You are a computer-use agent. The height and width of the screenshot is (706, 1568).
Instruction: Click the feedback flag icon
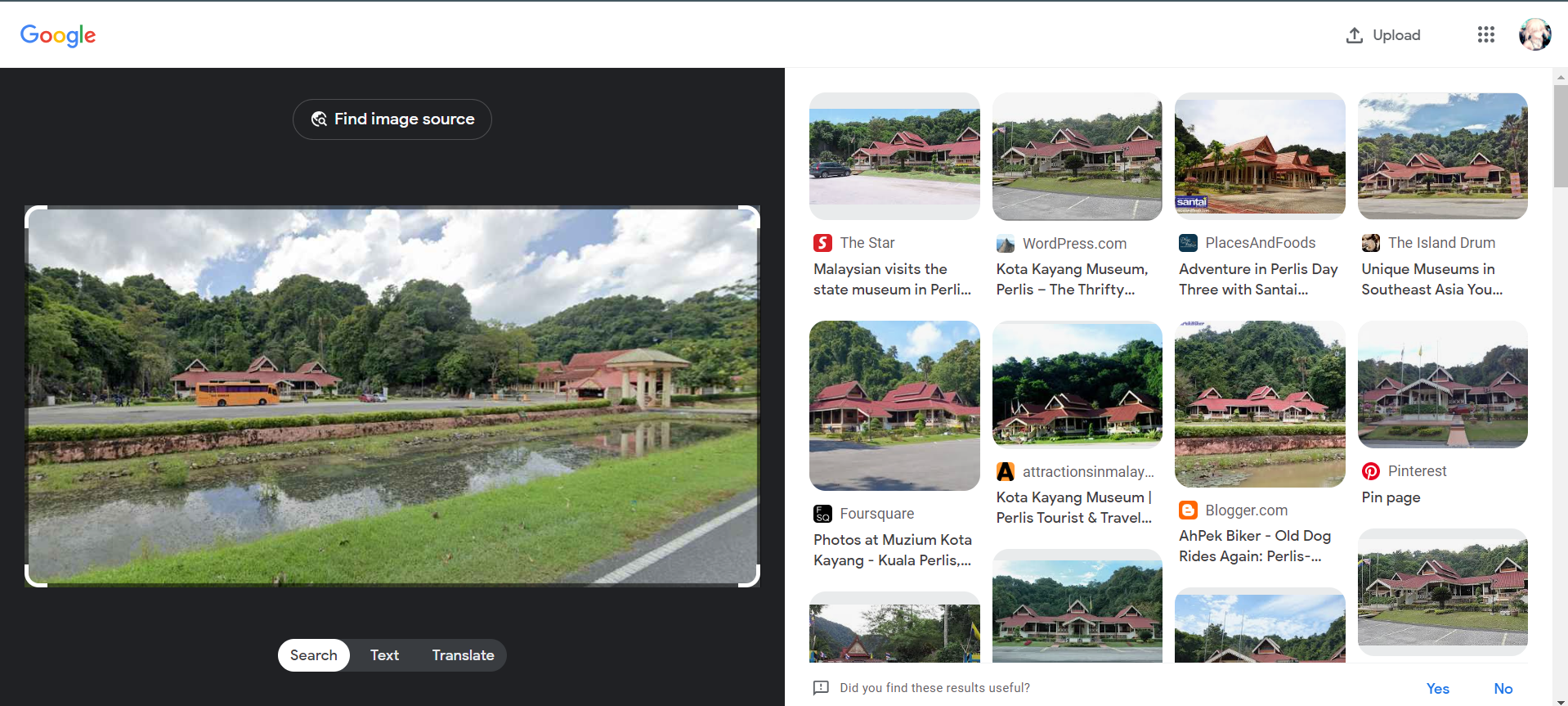click(x=821, y=688)
